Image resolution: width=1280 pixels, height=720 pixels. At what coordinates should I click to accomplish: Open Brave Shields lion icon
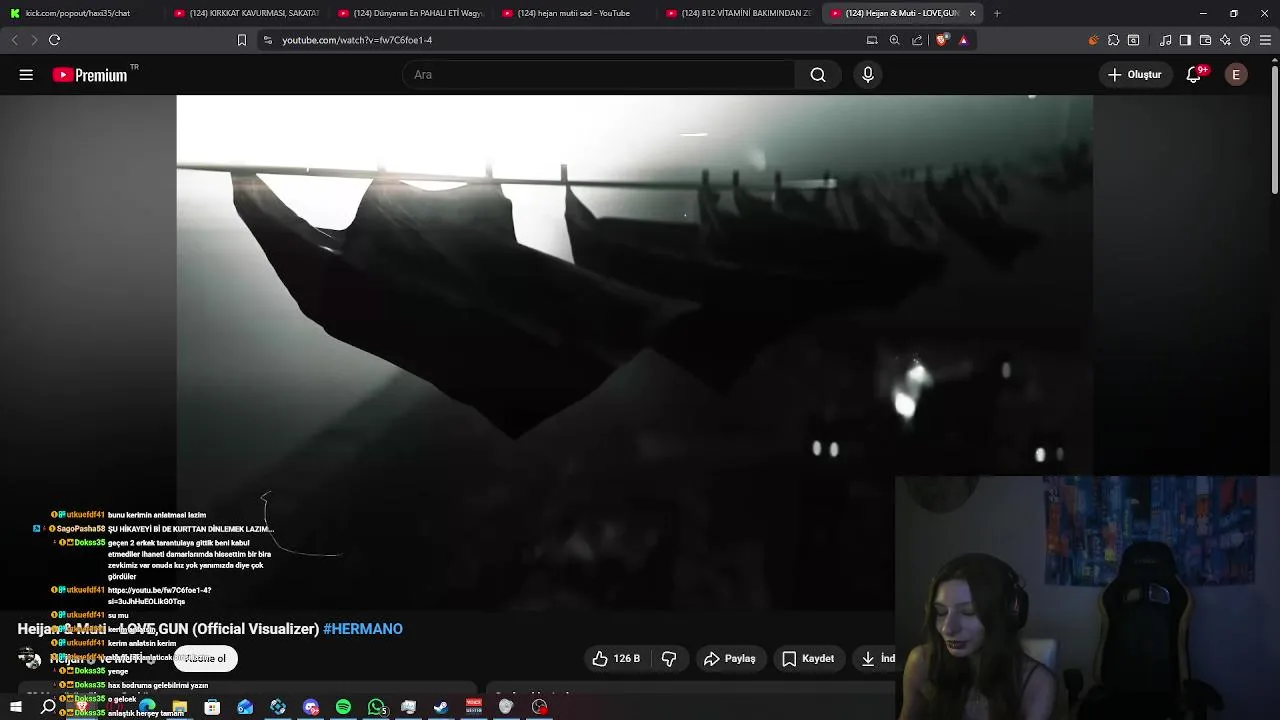point(942,40)
